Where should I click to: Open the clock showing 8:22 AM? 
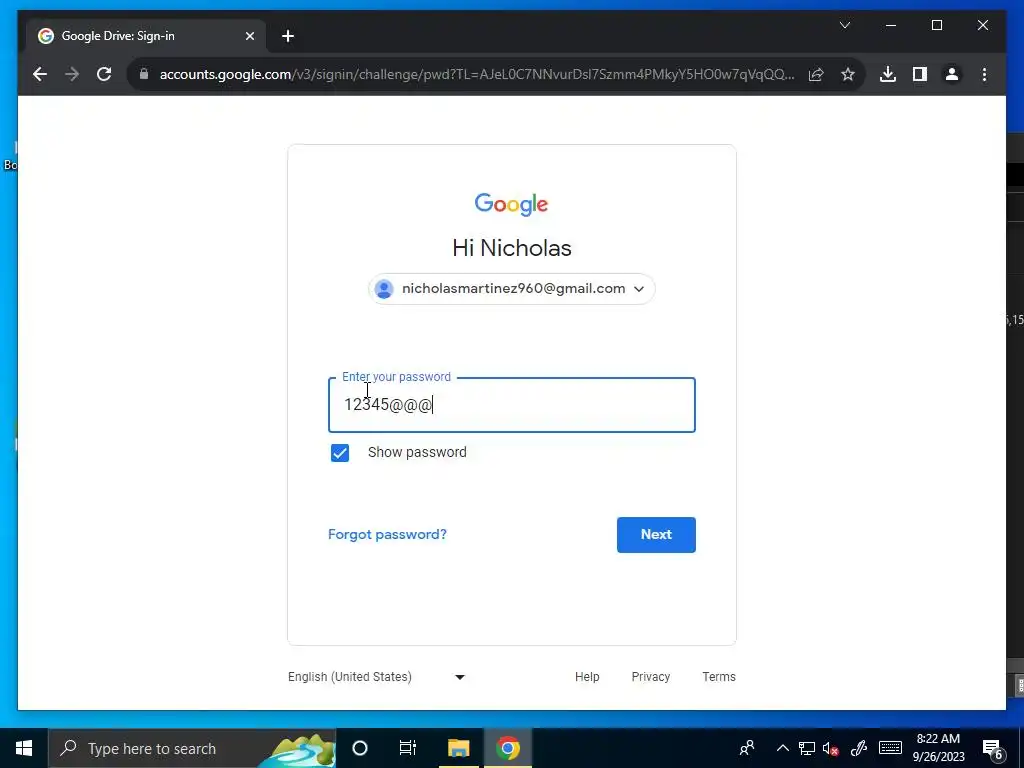(938, 748)
